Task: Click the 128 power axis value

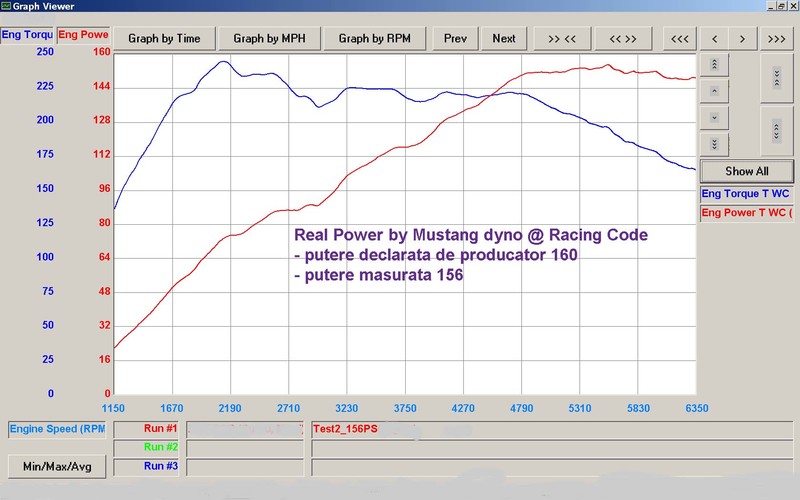Action: 102,120
